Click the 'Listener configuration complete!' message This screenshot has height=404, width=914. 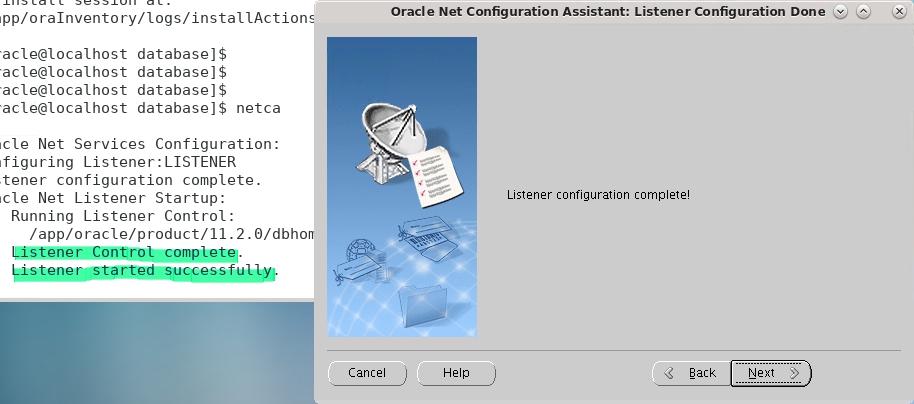(598, 195)
